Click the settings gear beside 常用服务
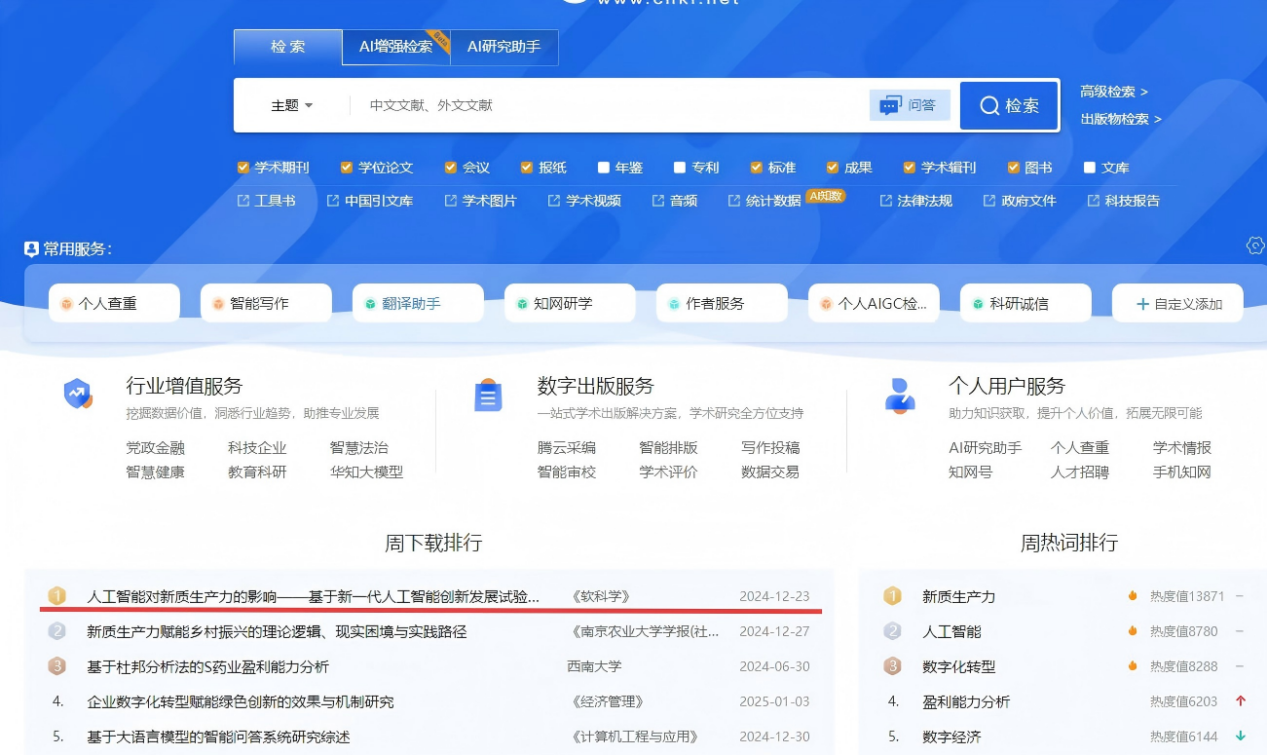The height and width of the screenshot is (755, 1267). point(1255,246)
